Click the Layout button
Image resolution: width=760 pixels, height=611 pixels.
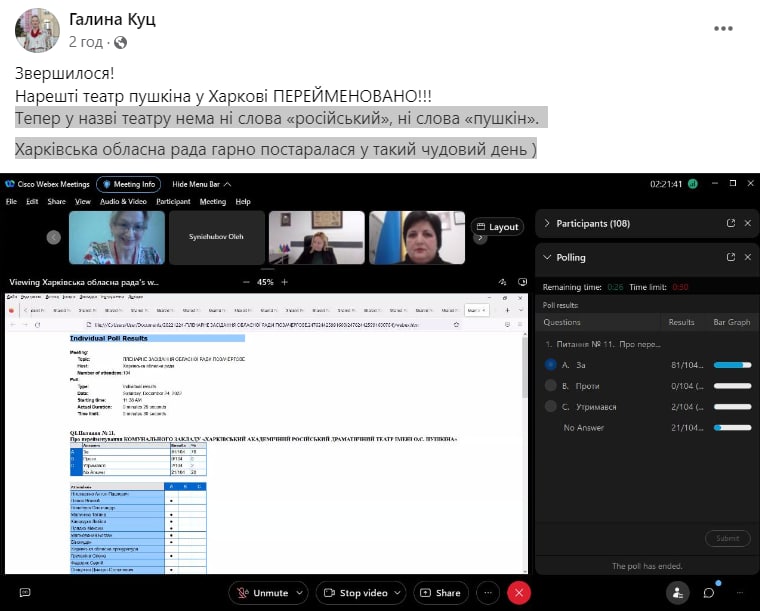click(x=497, y=227)
